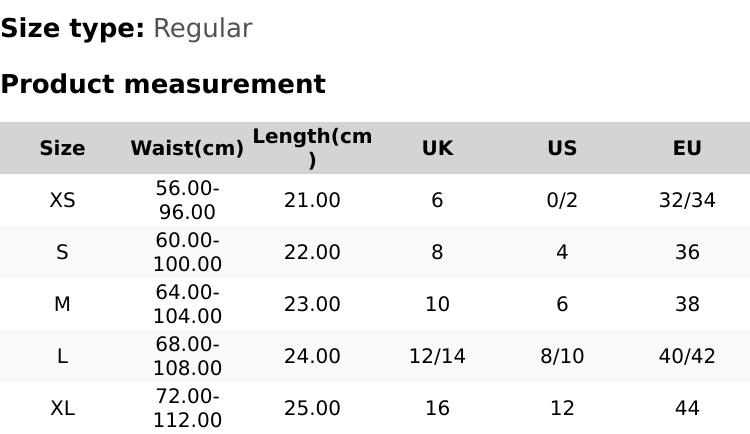The width and height of the screenshot is (750, 434).
Task: Click the XS size row label
Action: [x=62, y=200]
